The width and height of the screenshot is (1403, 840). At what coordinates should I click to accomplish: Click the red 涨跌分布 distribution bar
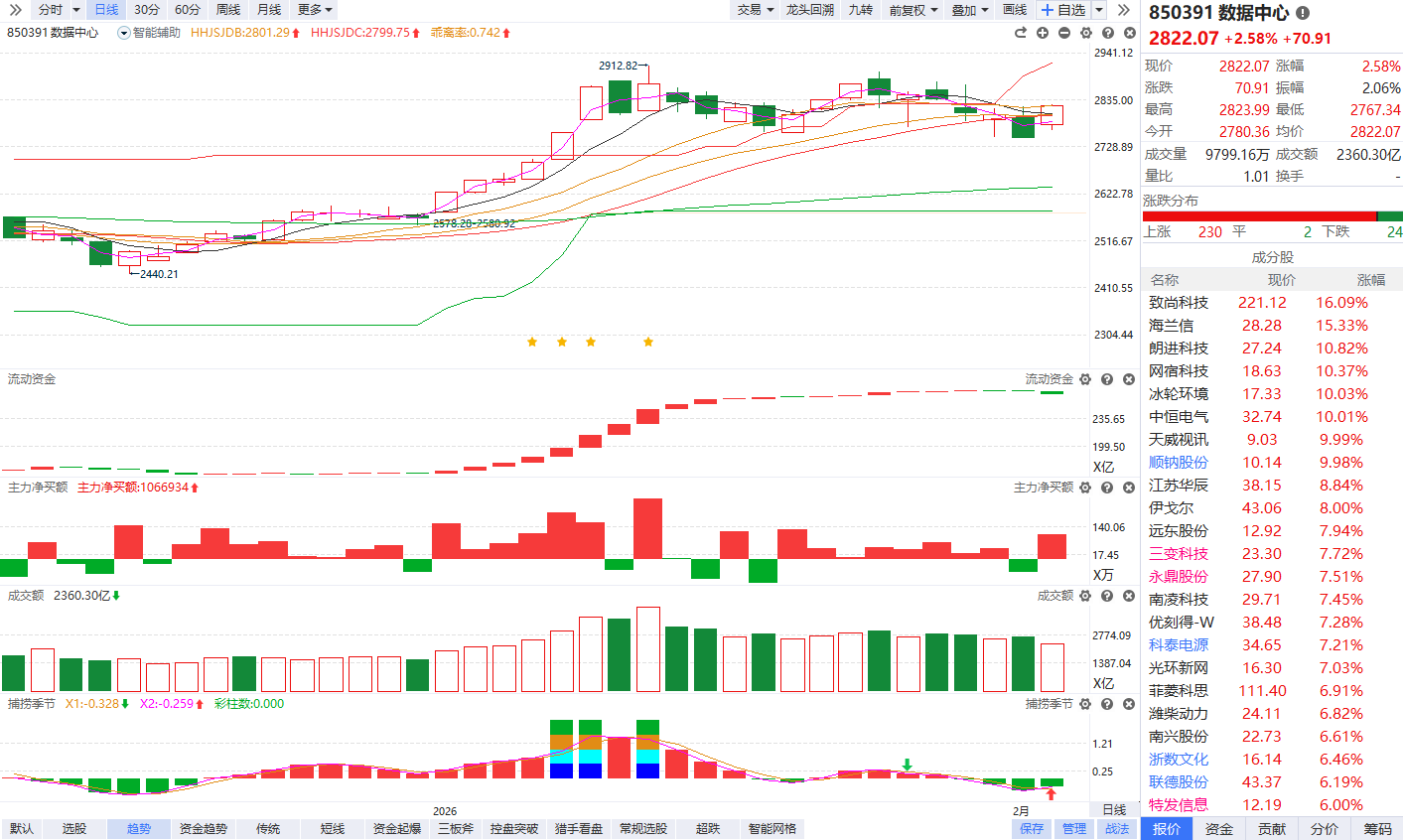[x=1259, y=216]
